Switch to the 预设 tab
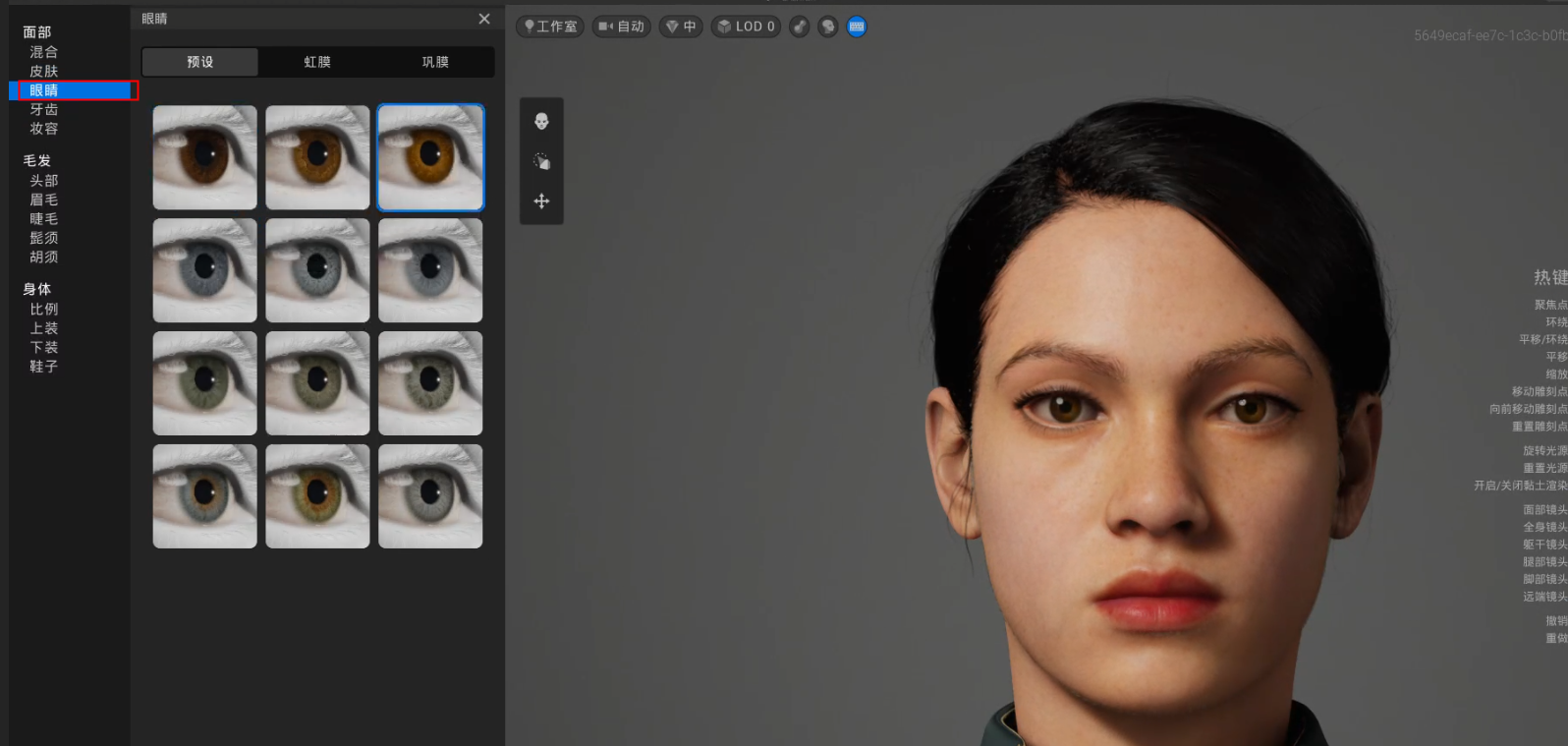1568x746 pixels. (x=200, y=62)
